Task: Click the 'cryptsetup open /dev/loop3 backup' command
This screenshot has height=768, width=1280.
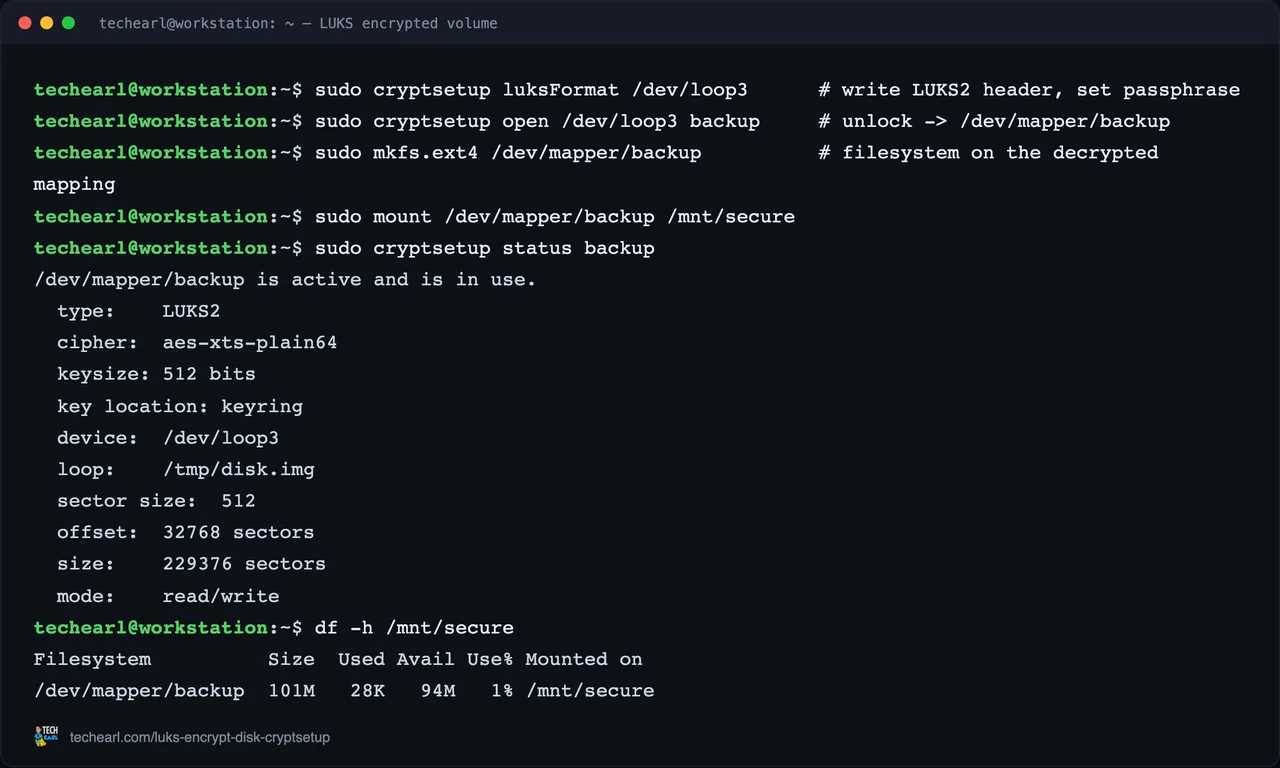Action: [x=566, y=121]
